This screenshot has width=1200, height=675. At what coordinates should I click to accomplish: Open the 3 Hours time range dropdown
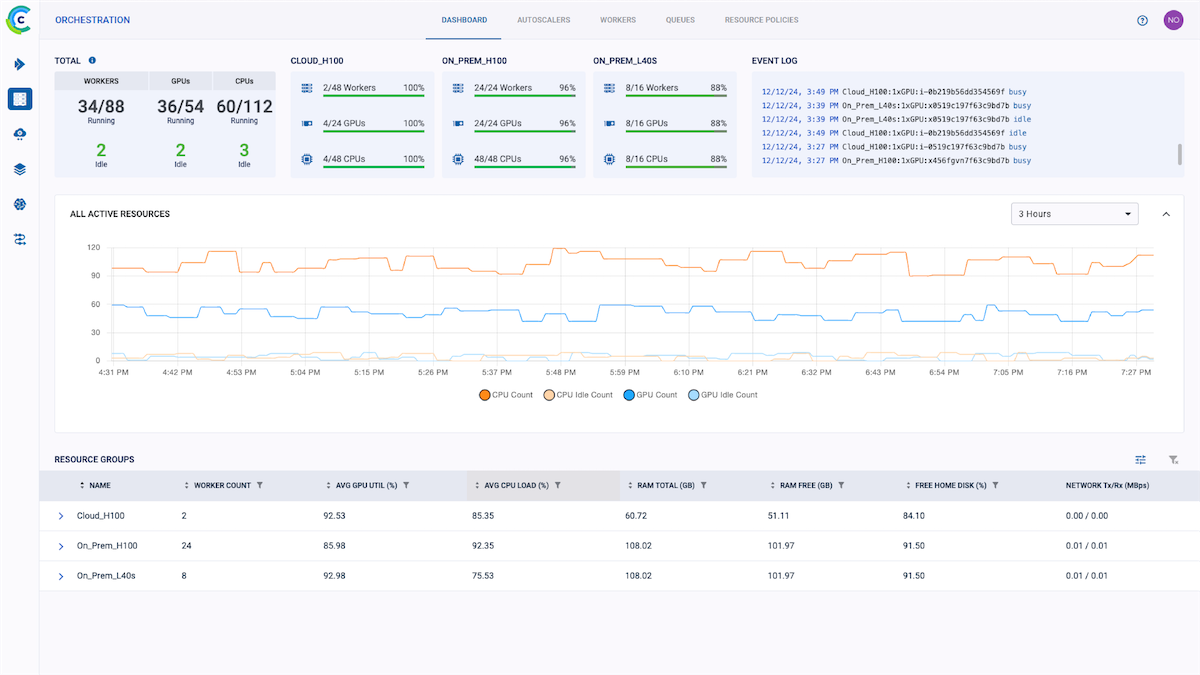[x=1074, y=214]
